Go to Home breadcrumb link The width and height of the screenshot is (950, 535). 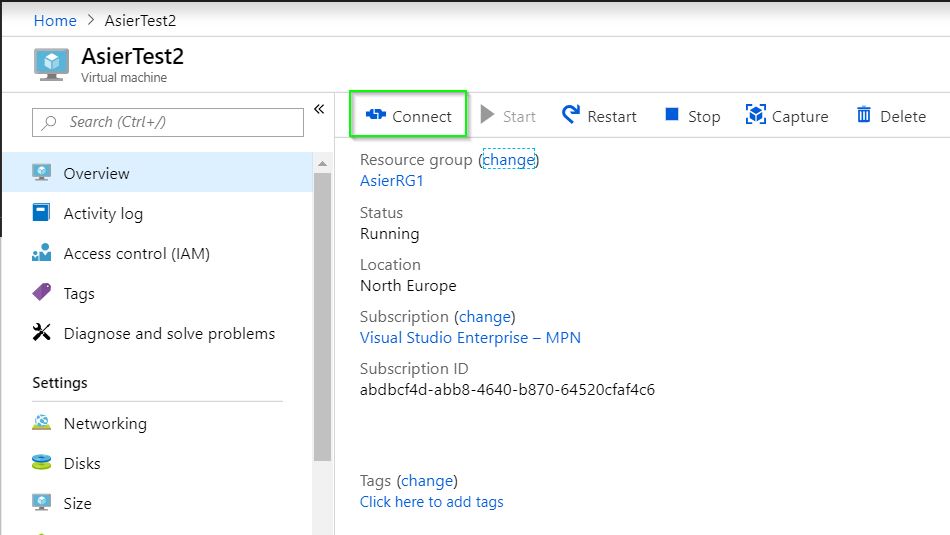click(x=55, y=21)
